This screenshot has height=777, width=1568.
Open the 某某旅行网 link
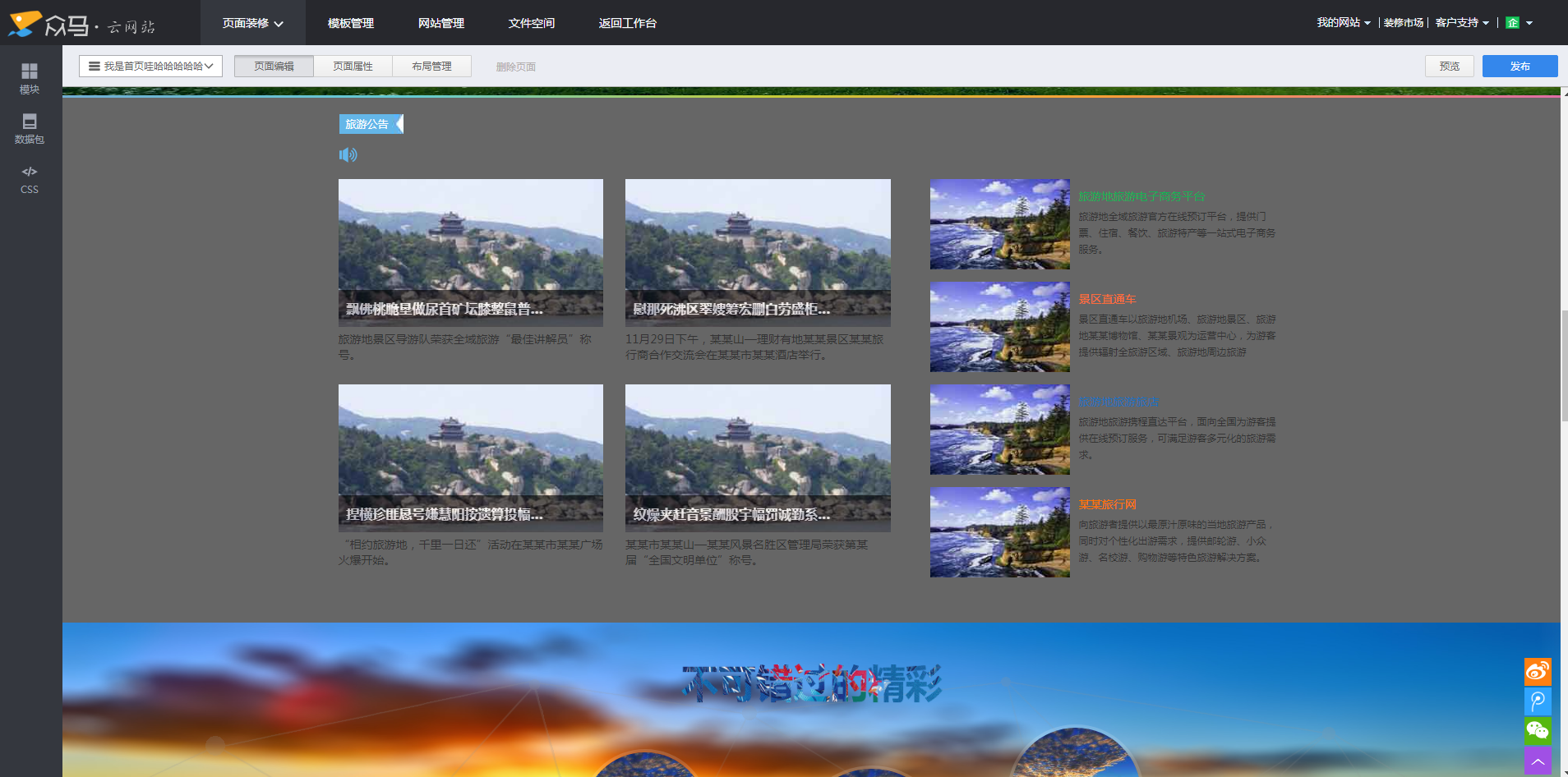click(1107, 504)
